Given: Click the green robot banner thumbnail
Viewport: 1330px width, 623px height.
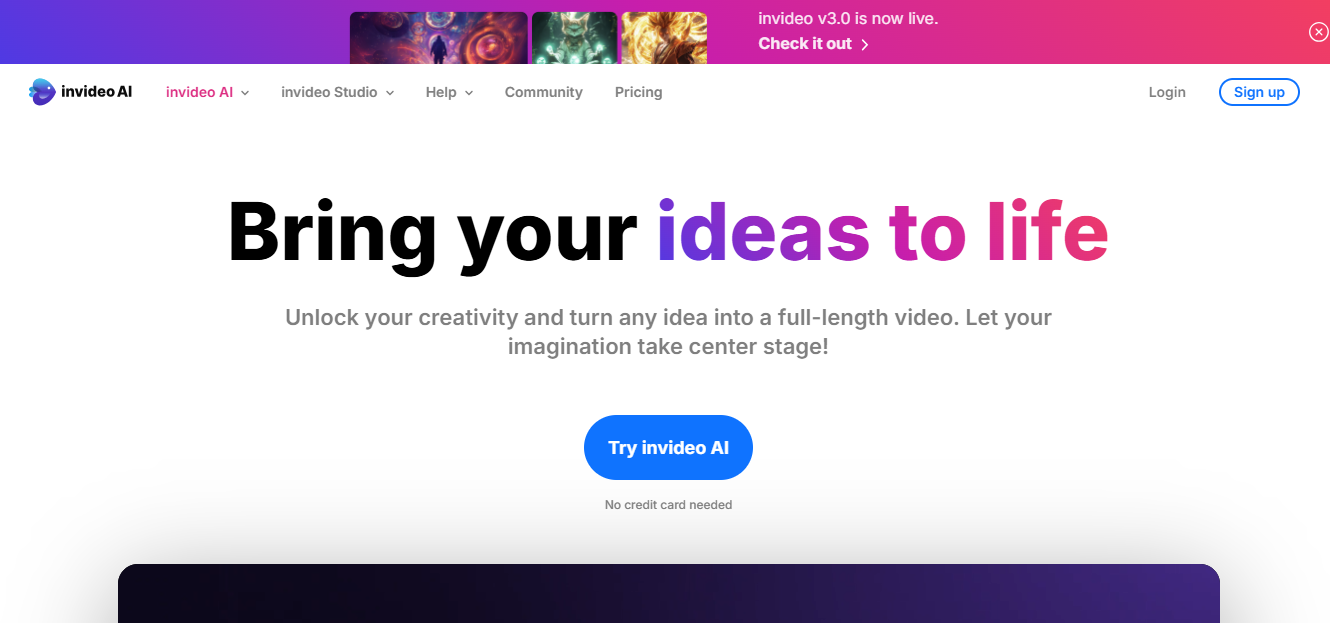Looking at the screenshot, I should click(574, 38).
